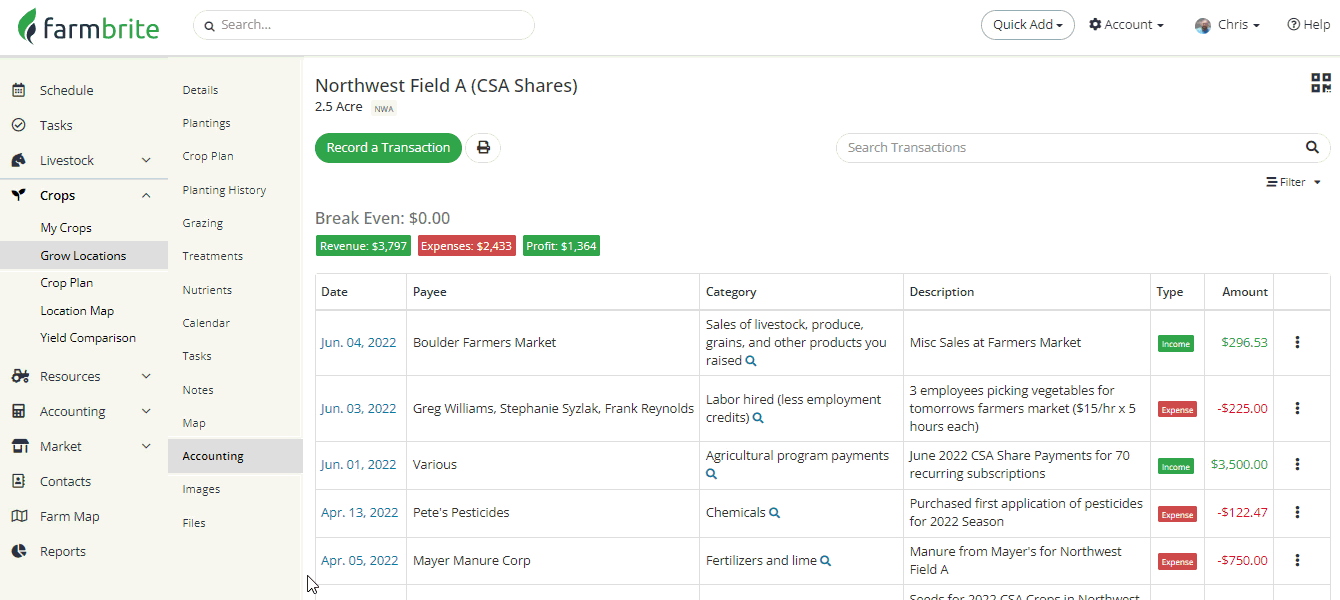Expand the Resources menu chevron
1340x600 pixels.
pyautogui.click(x=146, y=376)
